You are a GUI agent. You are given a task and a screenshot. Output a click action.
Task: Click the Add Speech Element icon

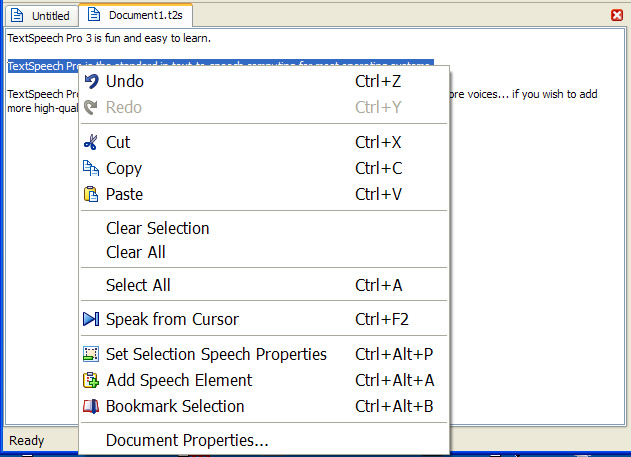point(91,380)
